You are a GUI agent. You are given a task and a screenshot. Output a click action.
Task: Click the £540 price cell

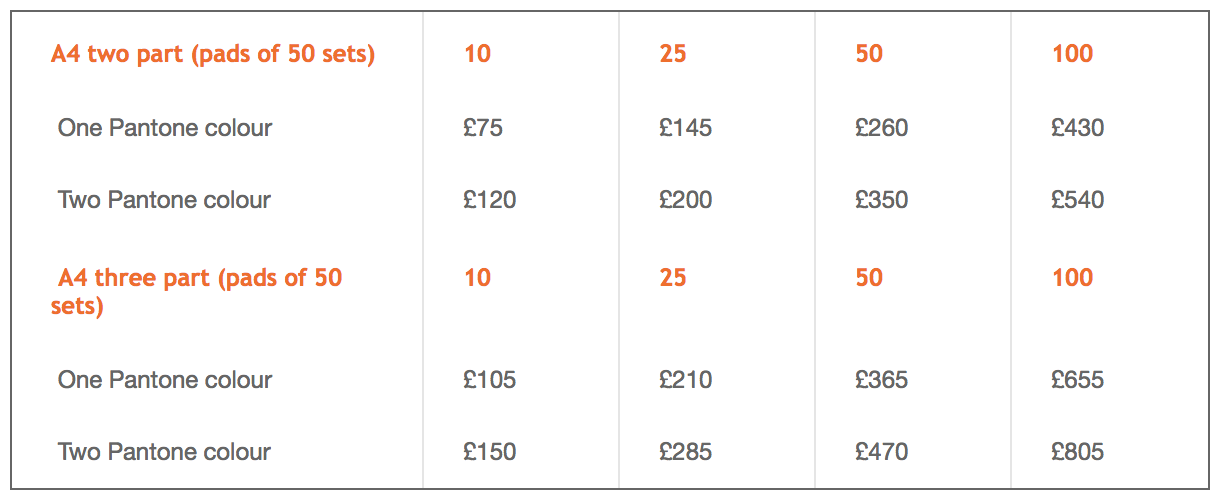[1078, 200]
